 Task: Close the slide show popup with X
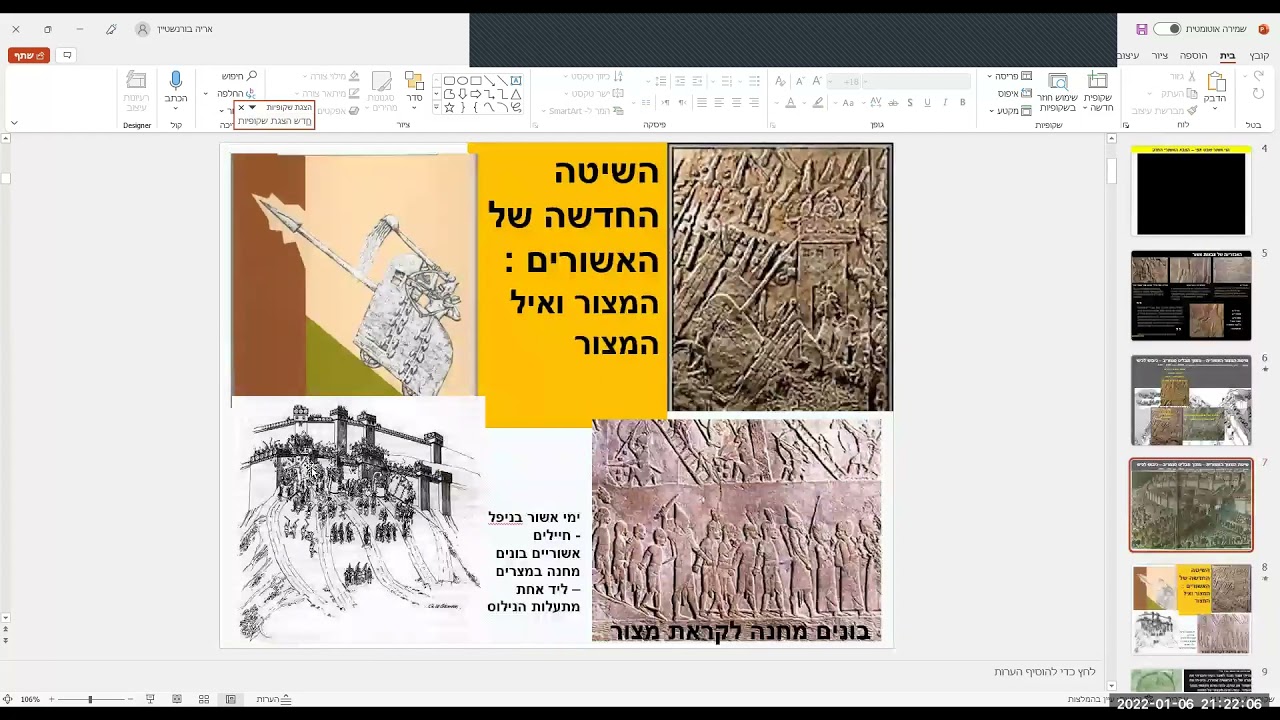(x=240, y=107)
